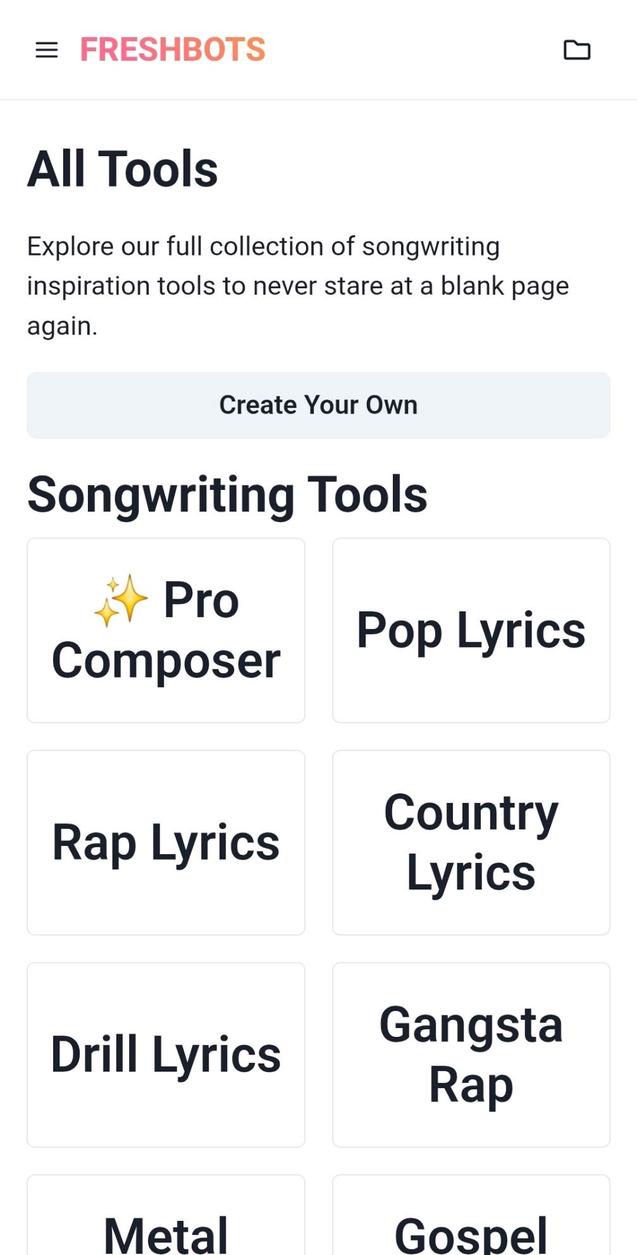Viewport: 637px width, 1255px height.
Task: Open the Pop Lyrics generator
Action: coord(471,629)
